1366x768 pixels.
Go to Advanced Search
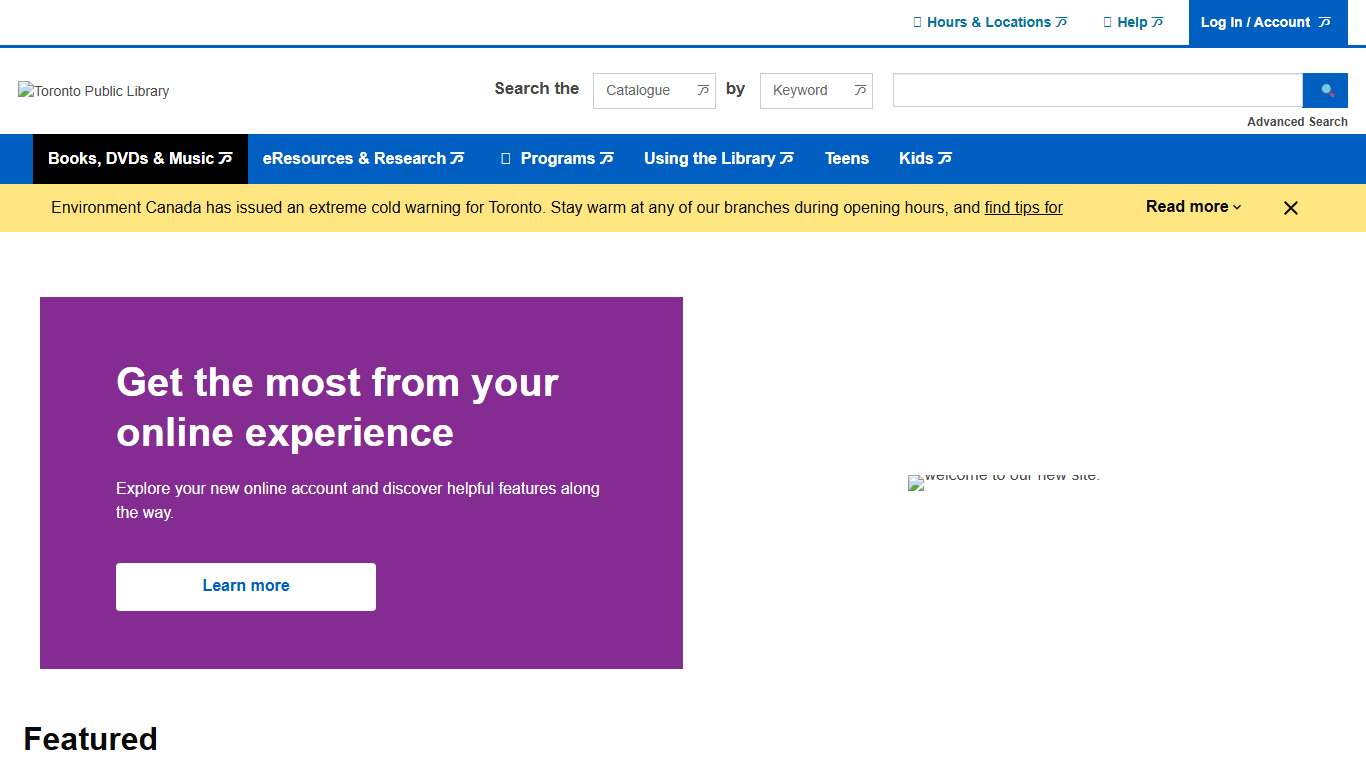click(x=1297, y=122)
